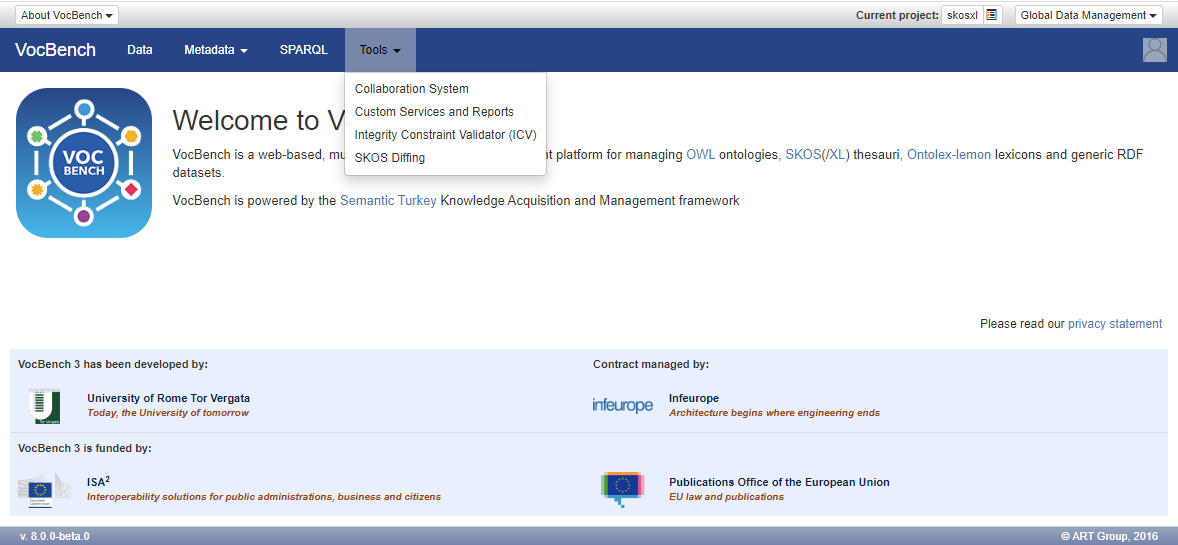Open the SPARQL page
Screen dimensions: 1178x545
304,50
